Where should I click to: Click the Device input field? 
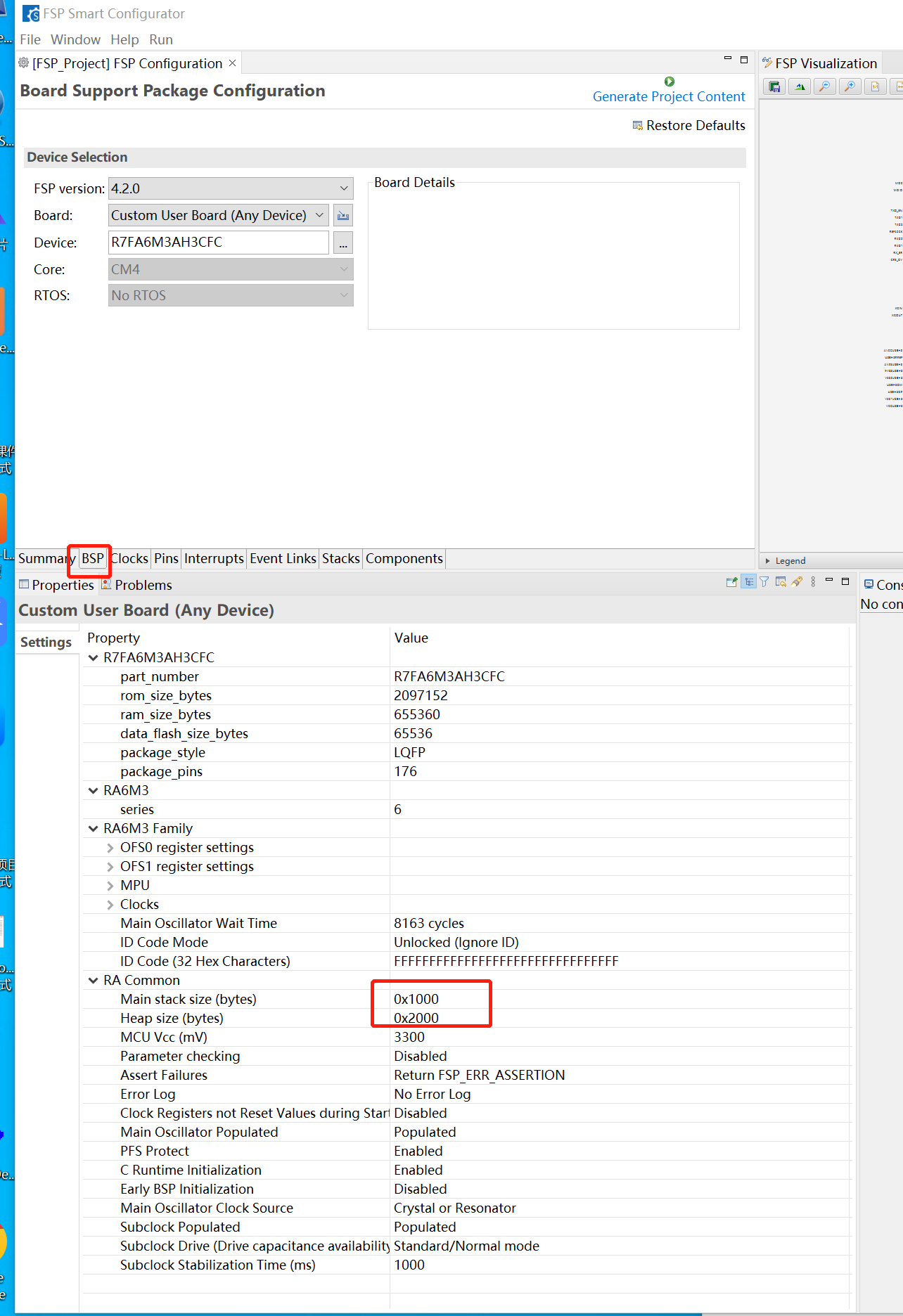(x=219, y=243)
